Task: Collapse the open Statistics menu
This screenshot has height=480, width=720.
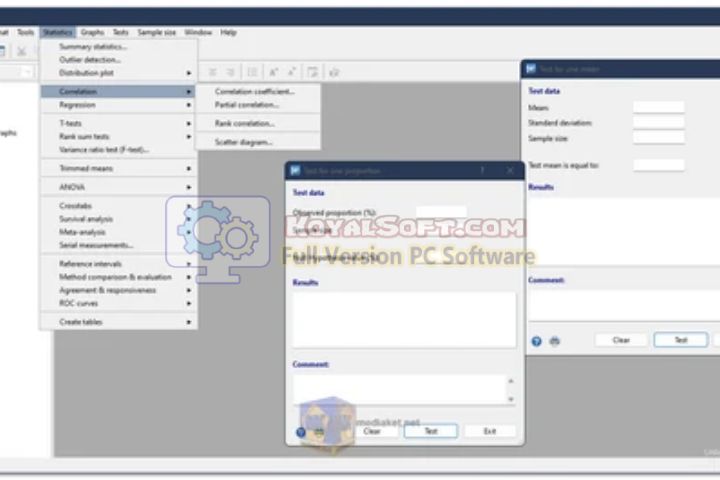Action: point(57,32)
